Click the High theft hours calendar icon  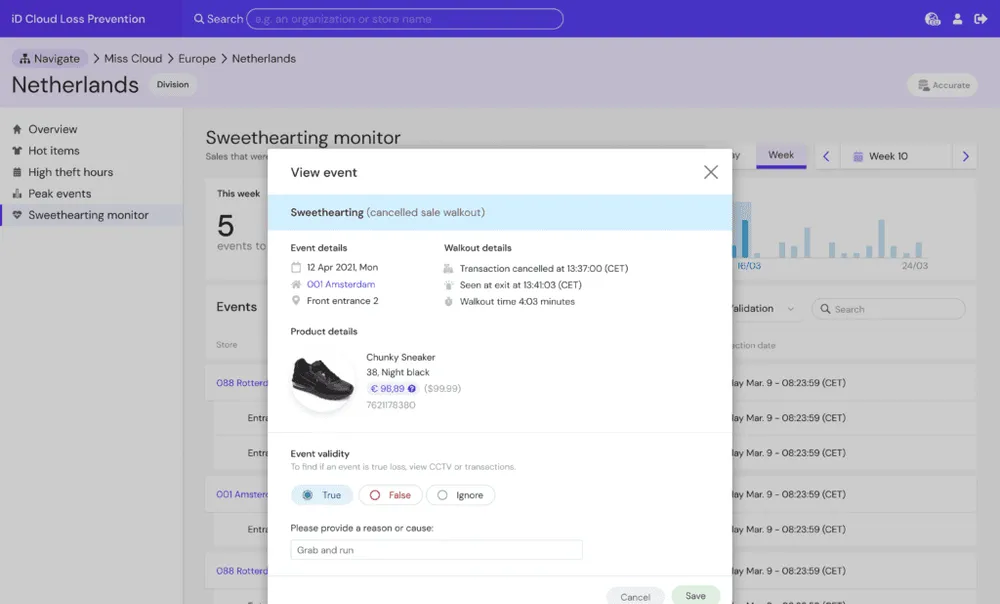(17, 172)
